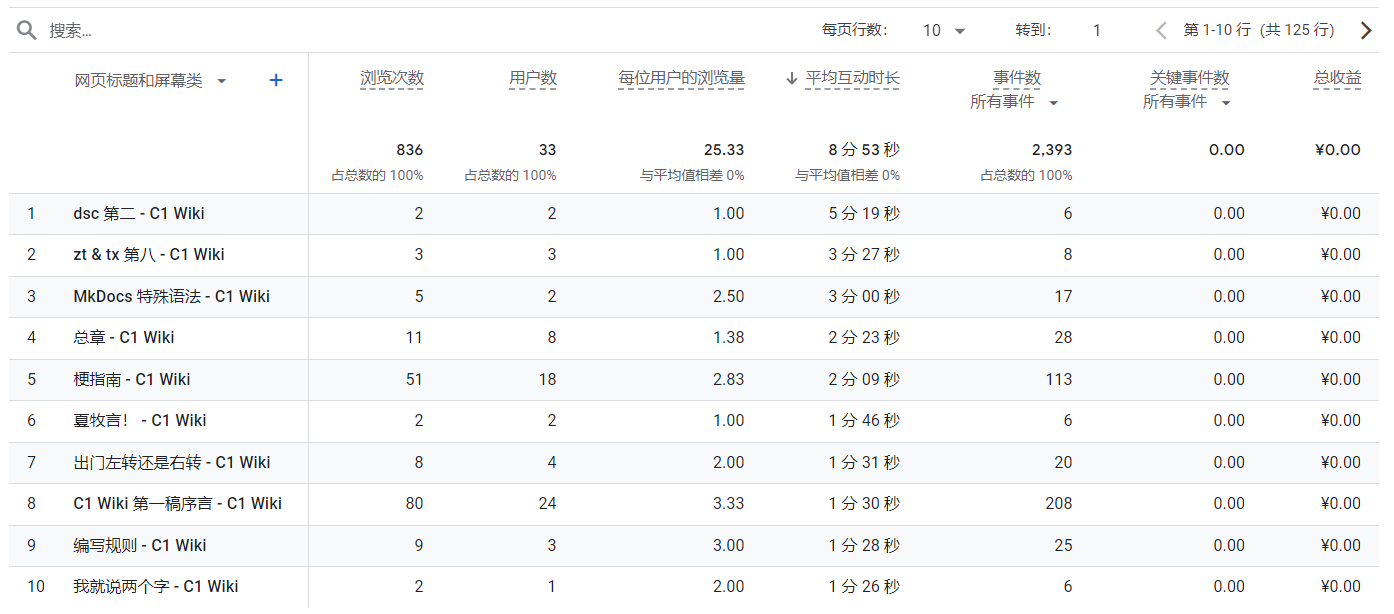
Task: Click events count 113
Action: (1059, 379)
